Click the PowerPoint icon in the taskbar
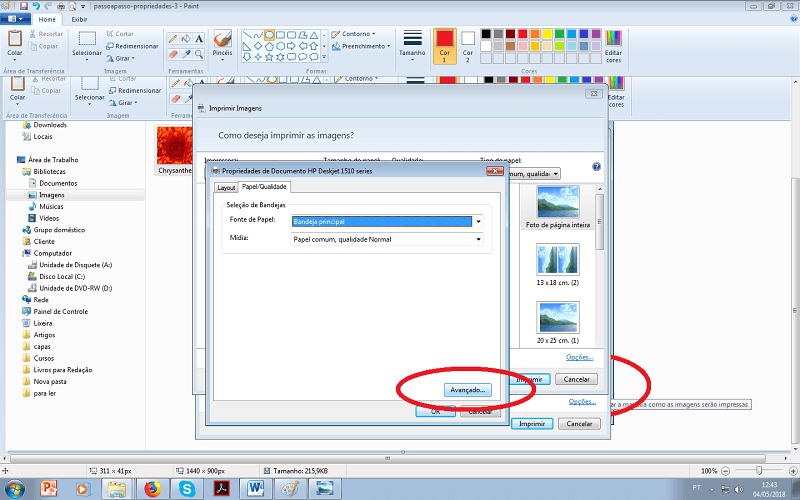This screenshot has height=500, width=800. 49,488
